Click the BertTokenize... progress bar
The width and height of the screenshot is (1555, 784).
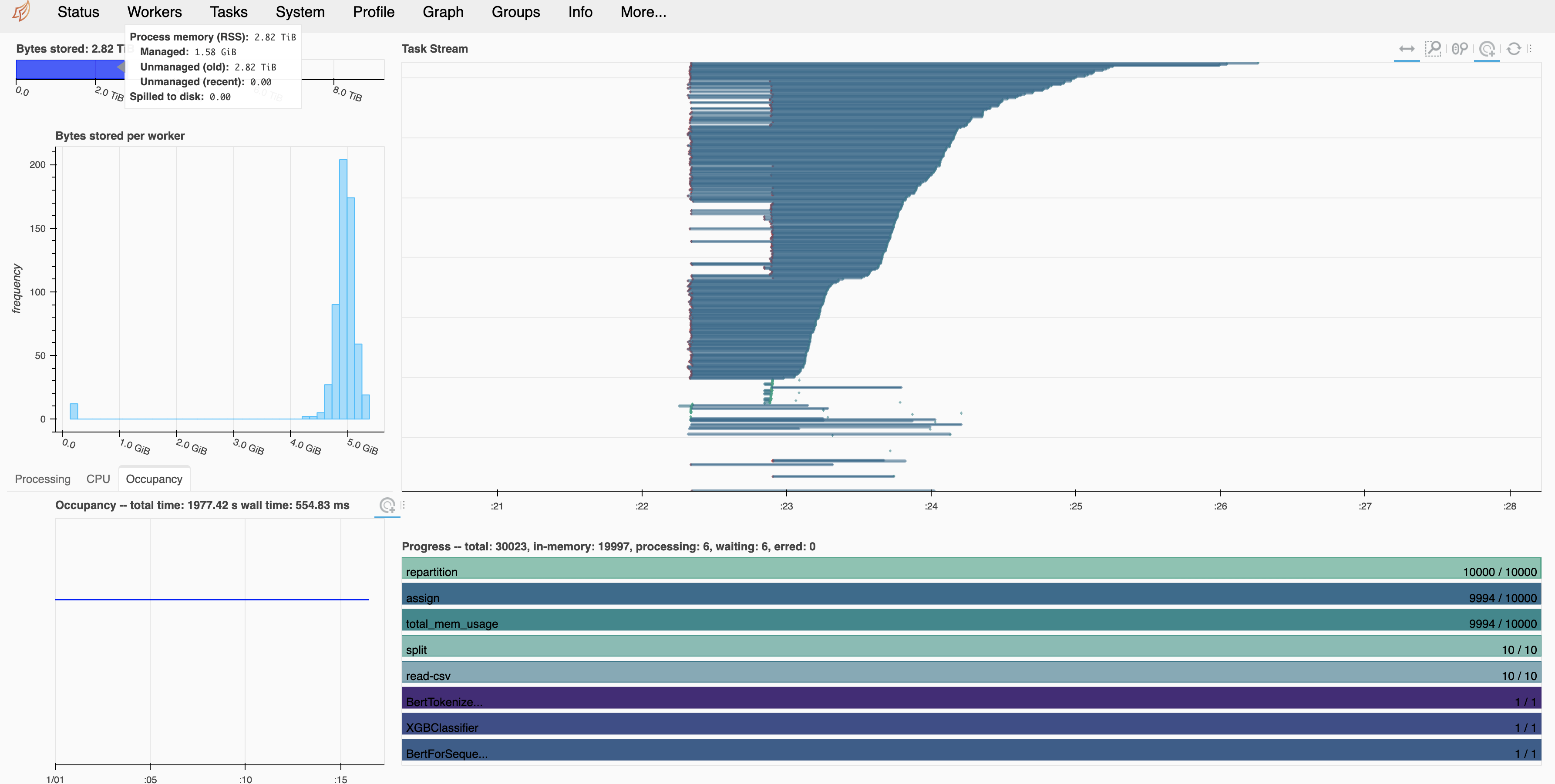tap(971, 698)
